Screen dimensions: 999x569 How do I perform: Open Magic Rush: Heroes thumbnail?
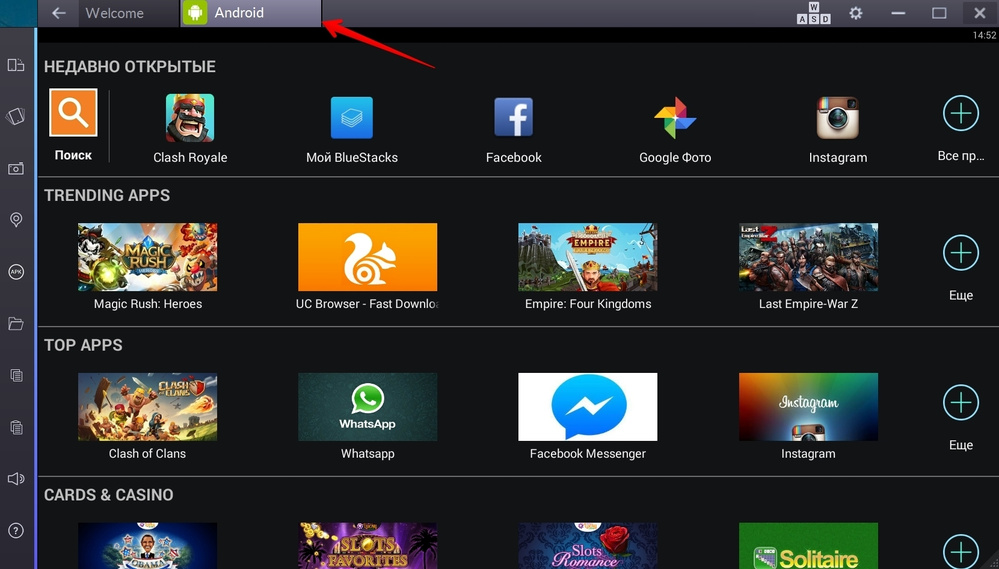click(x=147, y=257)
